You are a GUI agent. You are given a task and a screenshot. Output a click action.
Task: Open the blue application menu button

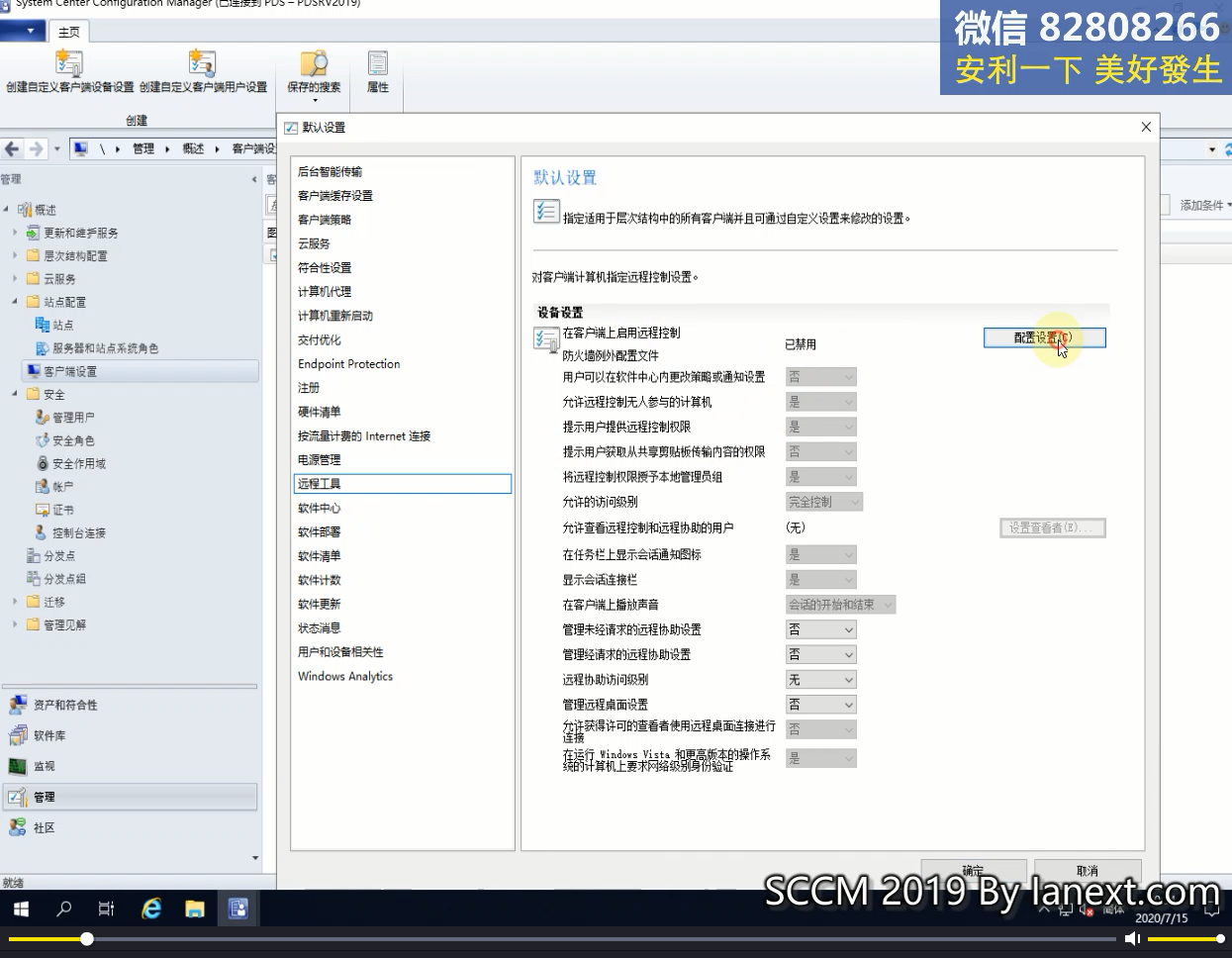pyautogui.click(x=22, y=32)
